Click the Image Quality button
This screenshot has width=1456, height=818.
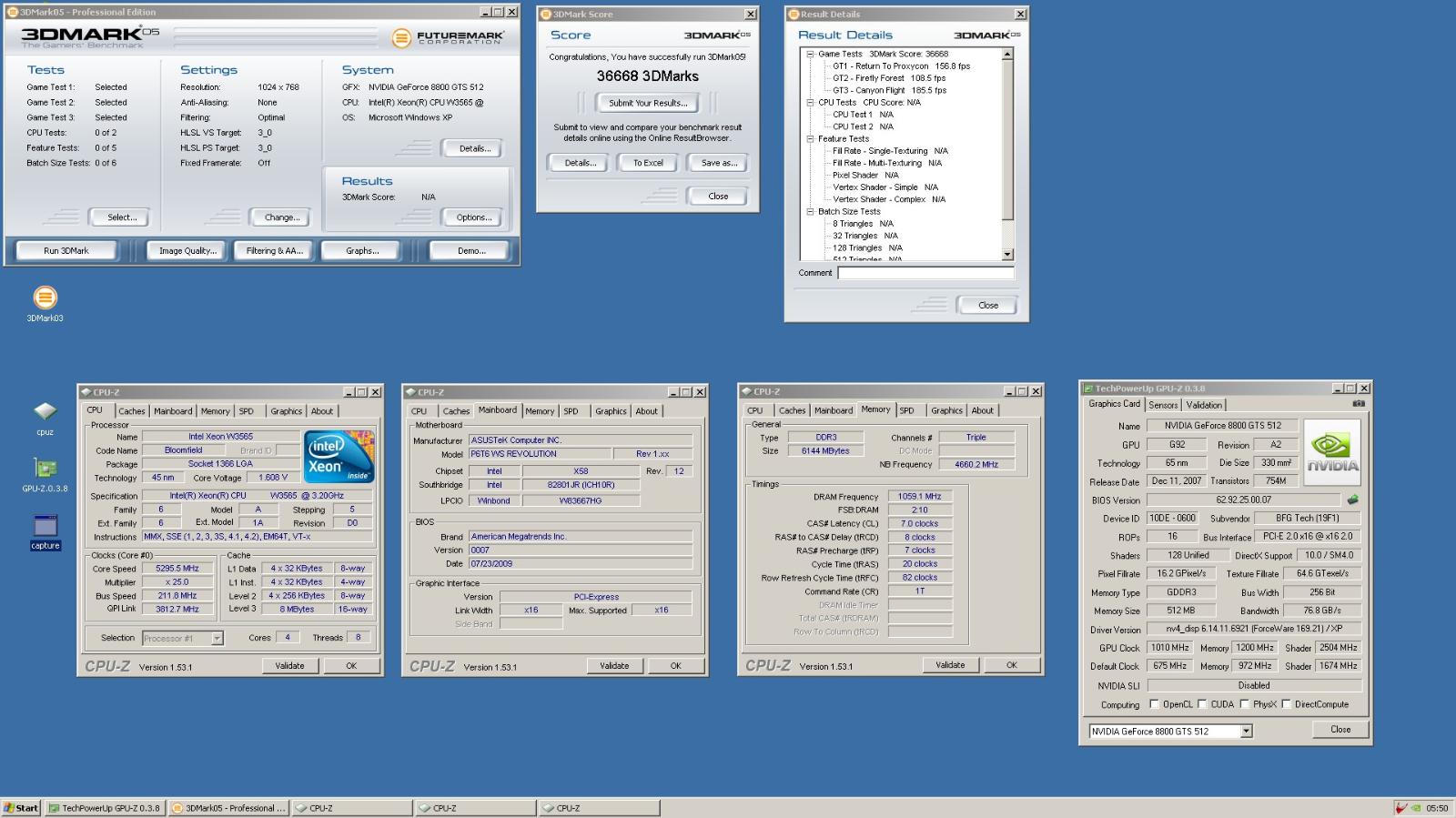[x=187, y=251]
